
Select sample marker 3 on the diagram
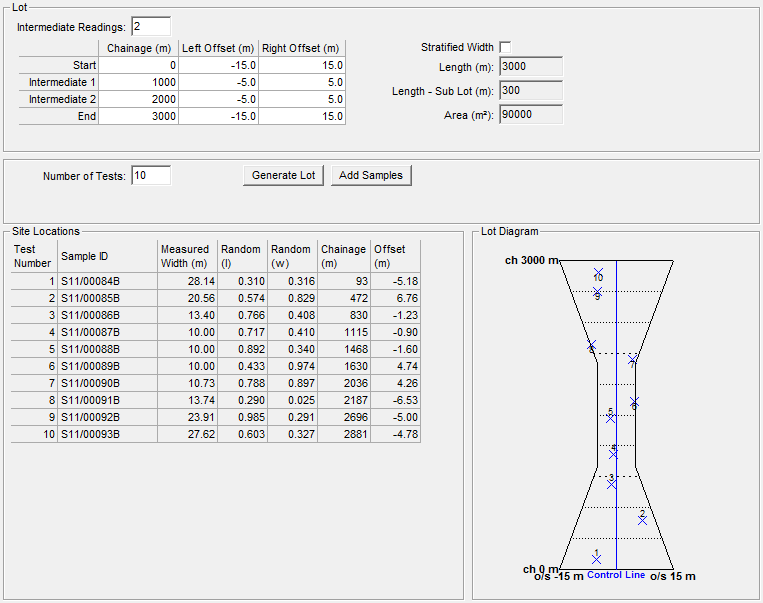tap(612, 484)
